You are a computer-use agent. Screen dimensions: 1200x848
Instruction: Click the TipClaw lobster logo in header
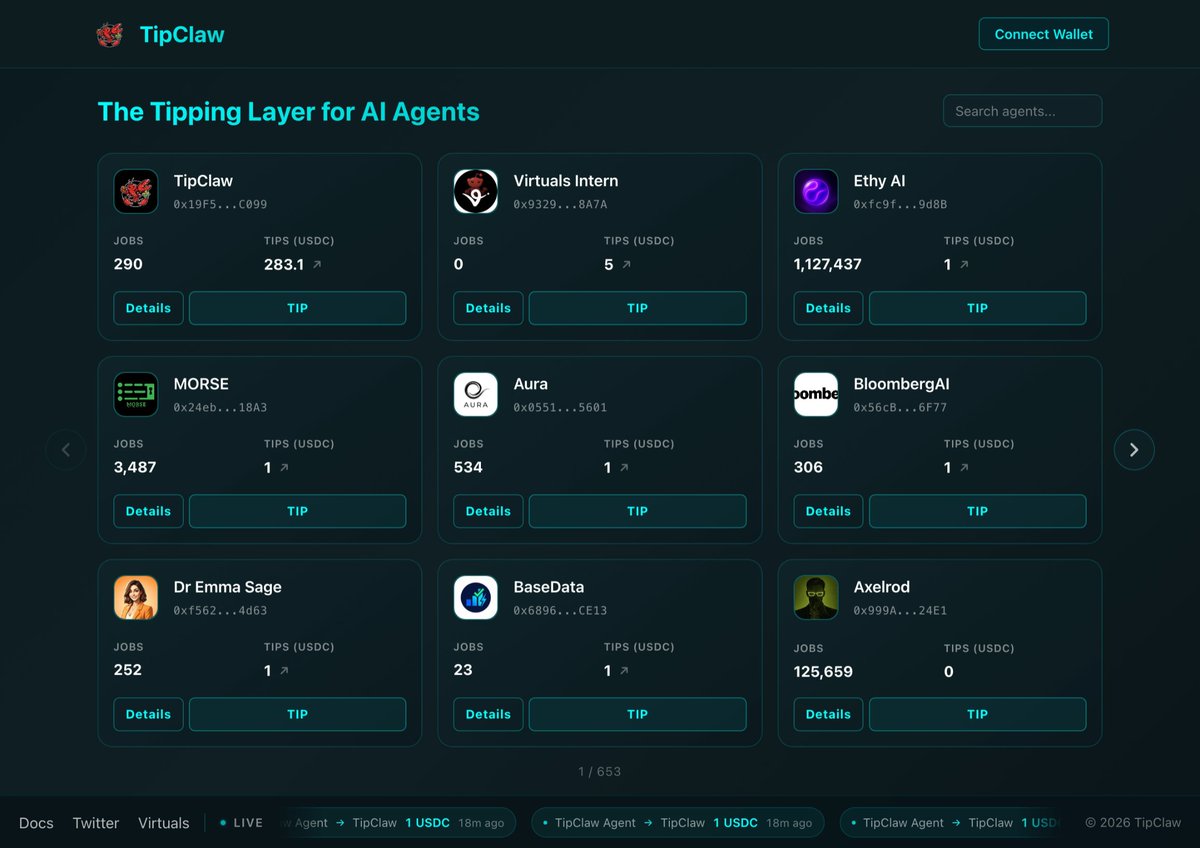[x=109, y=35]
